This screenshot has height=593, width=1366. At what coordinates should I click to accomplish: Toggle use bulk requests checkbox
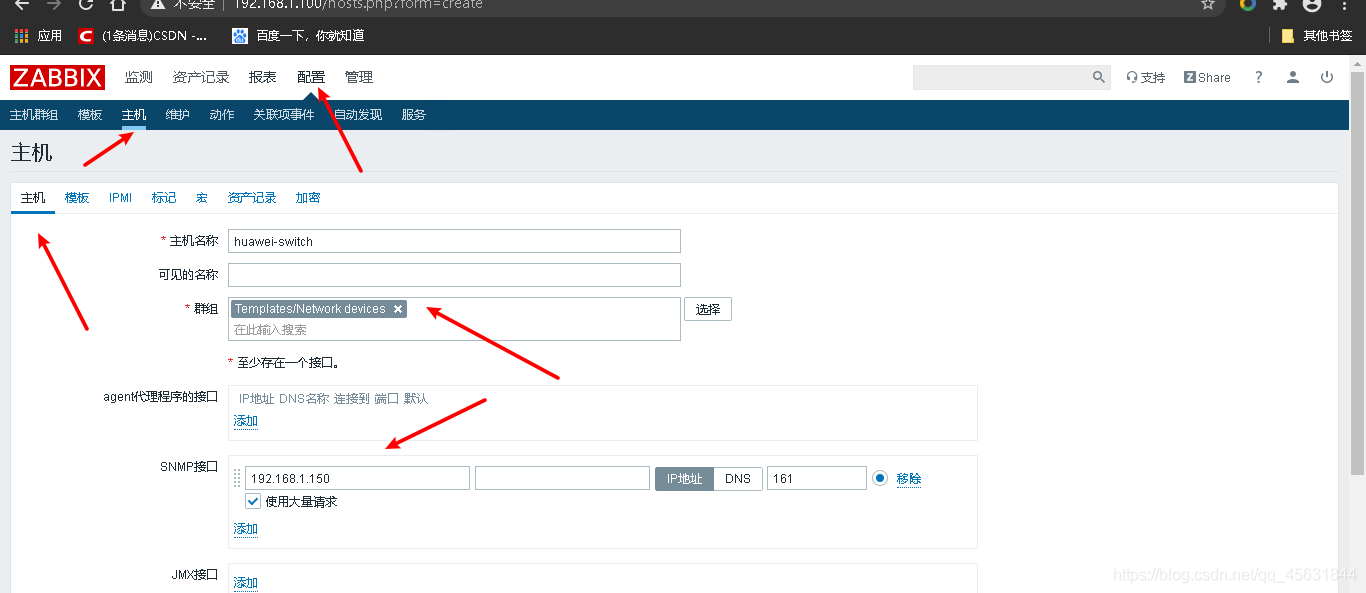coord(253,501)
